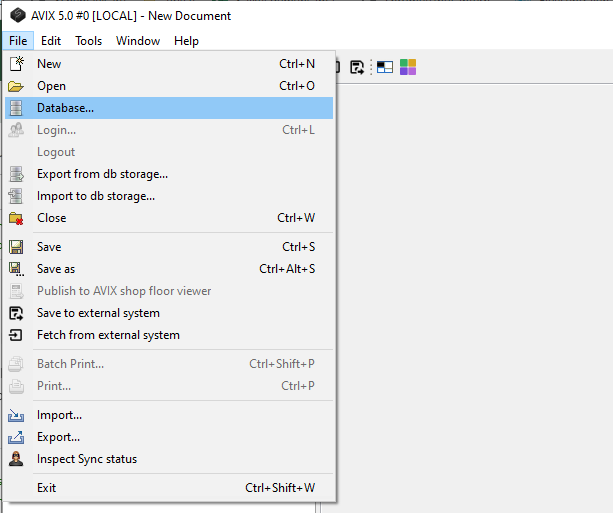
Task: Open the Import... option
Action: (x=59, y=415)
